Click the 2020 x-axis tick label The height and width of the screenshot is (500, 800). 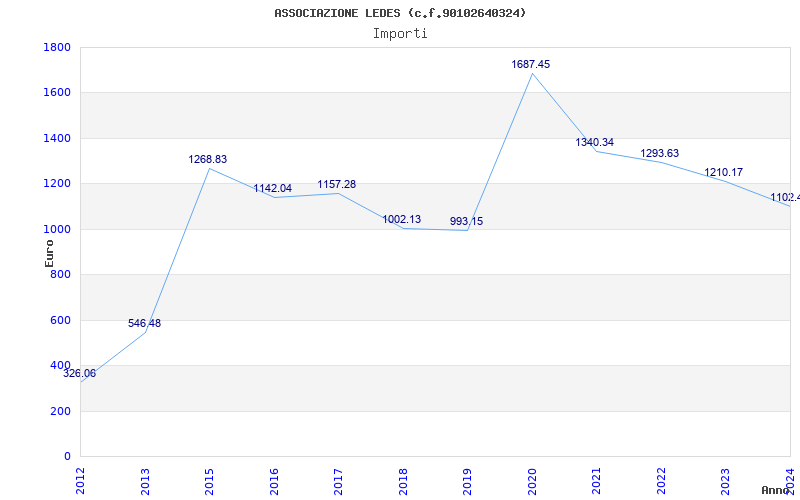click(x=532, y=481)
